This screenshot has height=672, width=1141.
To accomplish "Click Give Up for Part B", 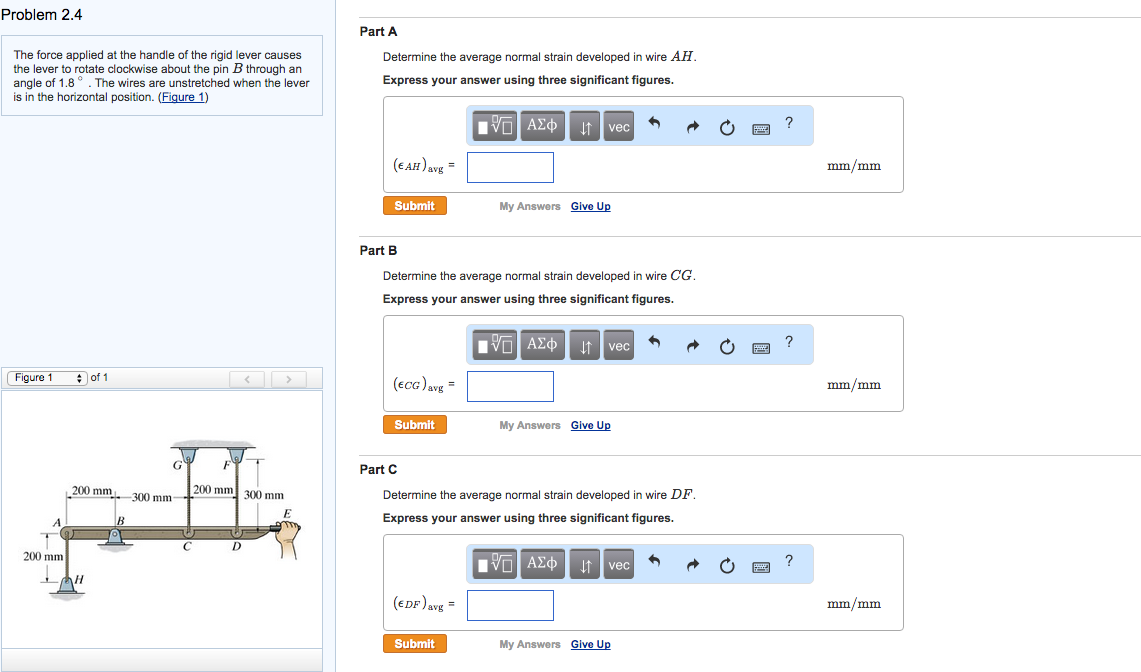I will (590, 424).
